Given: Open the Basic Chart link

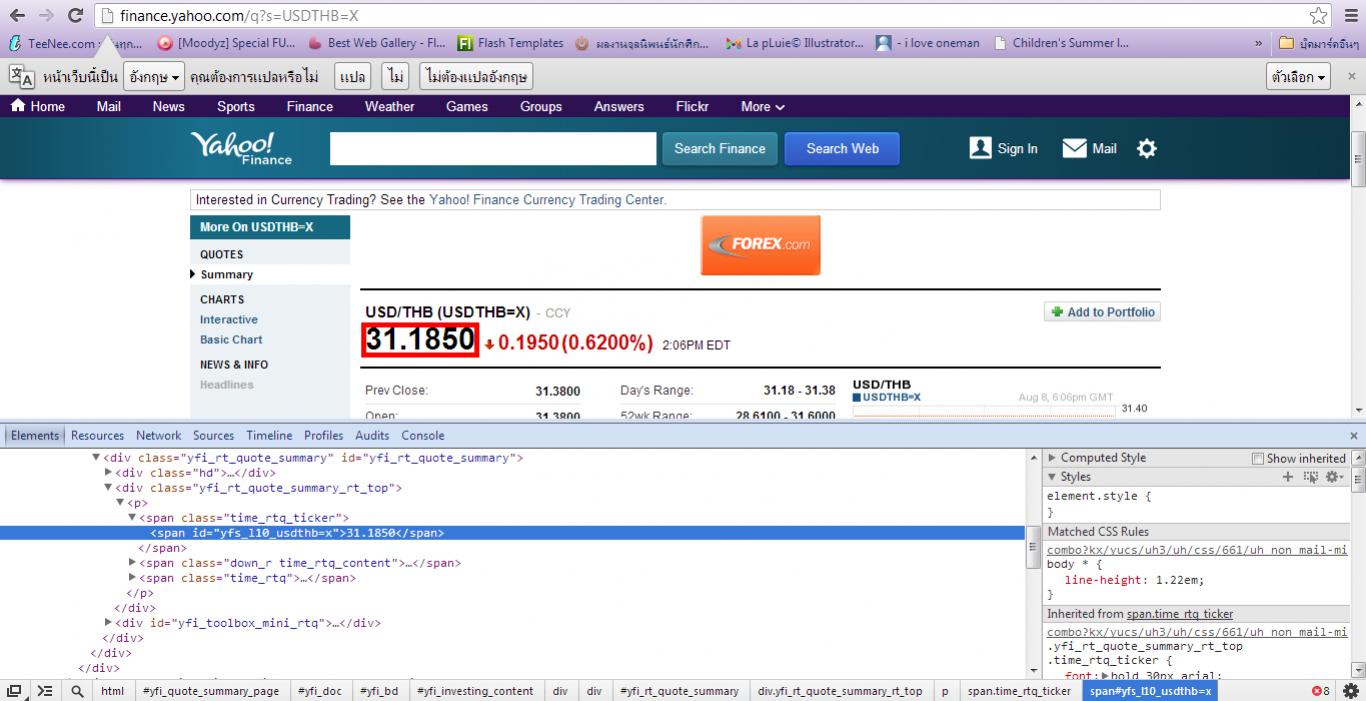Looking at the screenshot, I should [231, 340].
